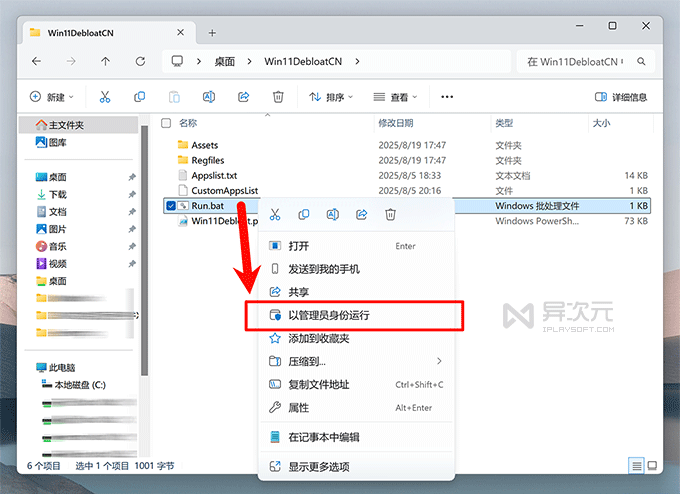Image resolution: width=680 pixels, height=494 pixels.
Task: Click the Back navigation arrow
Action: coord(36,62)
